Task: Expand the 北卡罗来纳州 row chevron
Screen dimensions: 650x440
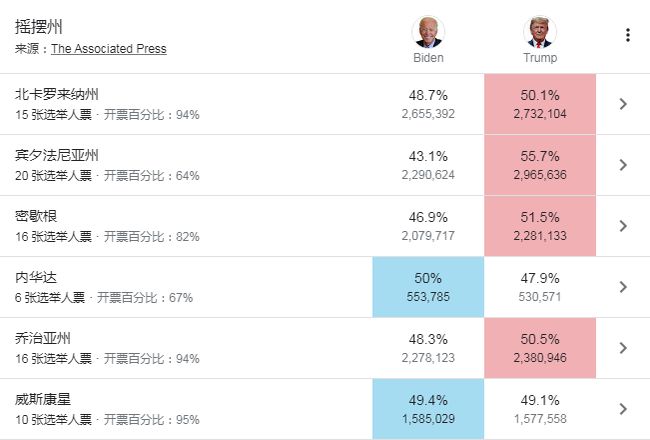Action: 623,104
